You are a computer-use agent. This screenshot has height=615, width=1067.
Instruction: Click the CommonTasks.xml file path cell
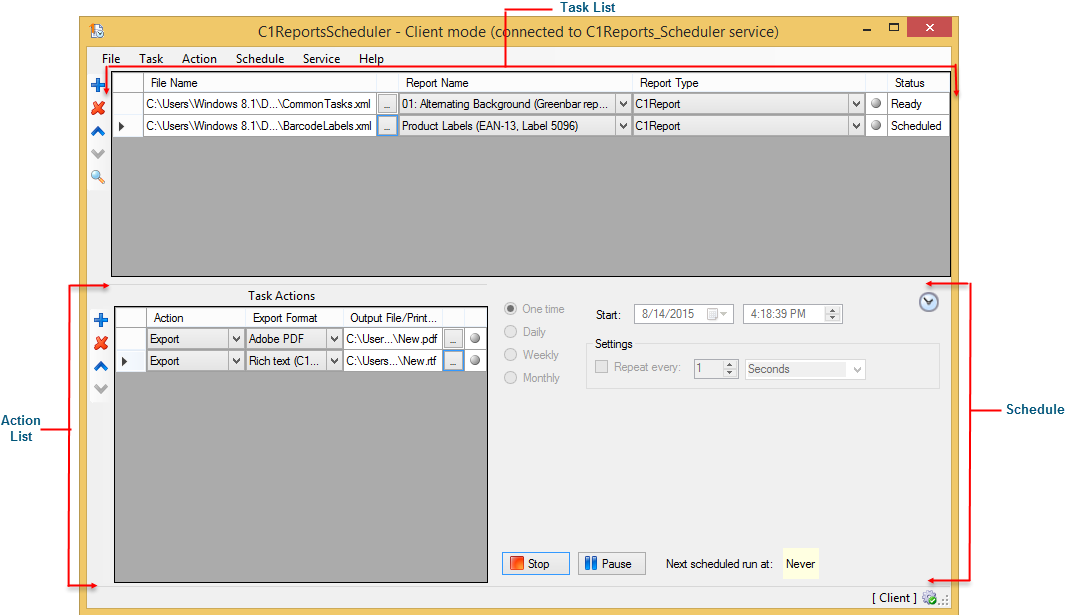[260, 104]
